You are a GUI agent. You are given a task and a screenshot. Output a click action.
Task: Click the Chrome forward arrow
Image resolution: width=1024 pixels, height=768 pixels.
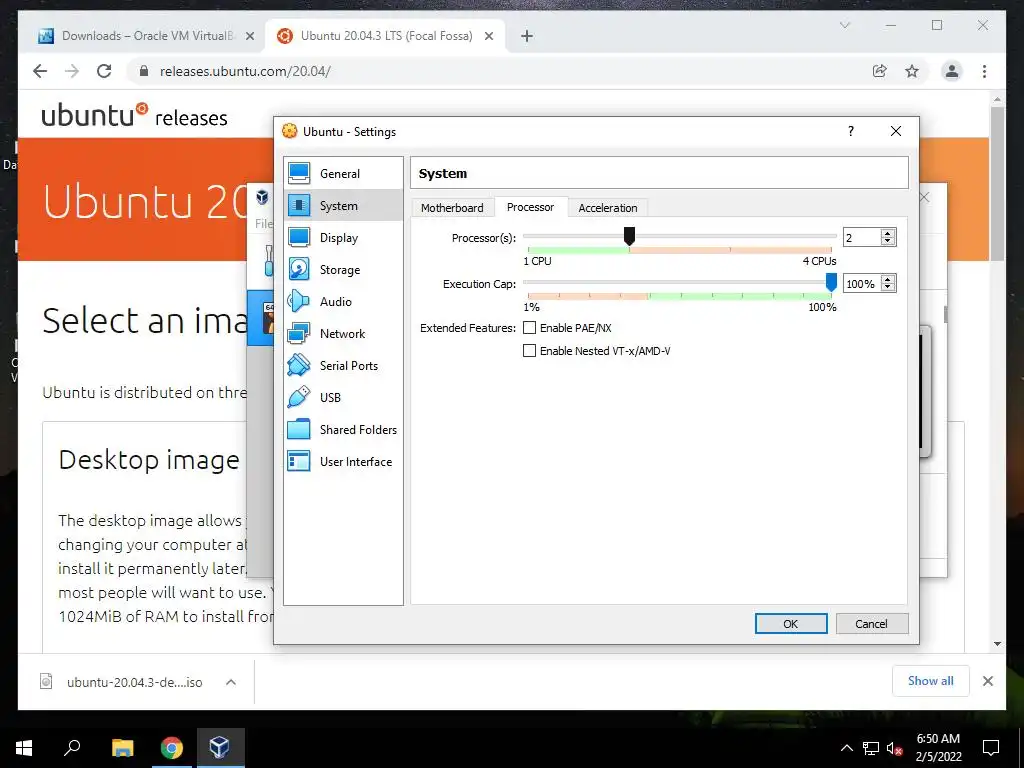click(72, 71)
